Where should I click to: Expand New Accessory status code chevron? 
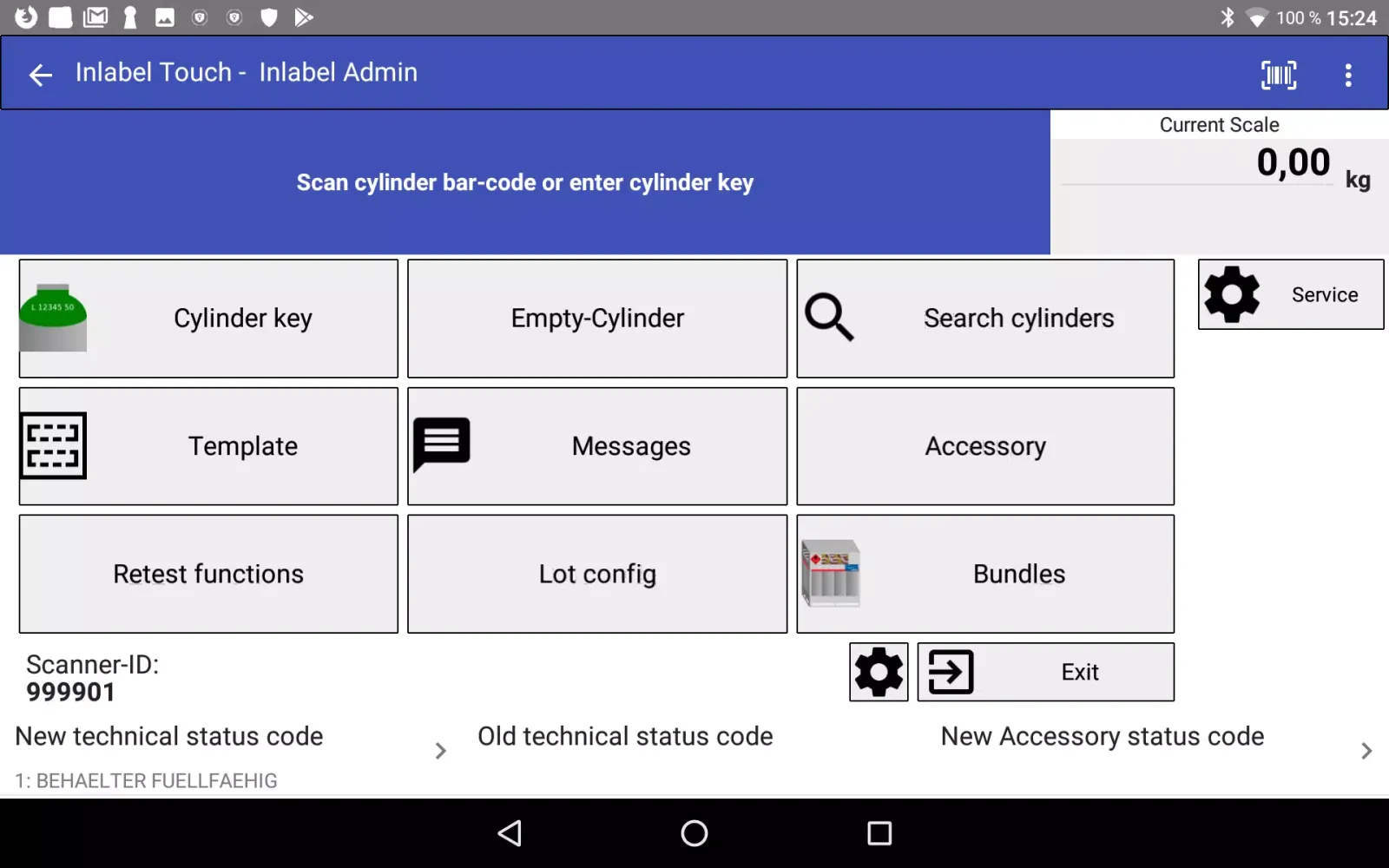pos(1366,751)
